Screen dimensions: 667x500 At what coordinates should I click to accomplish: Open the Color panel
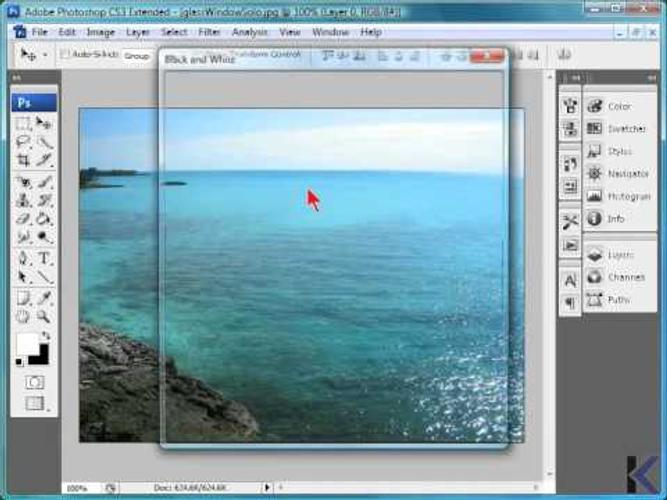619,106
